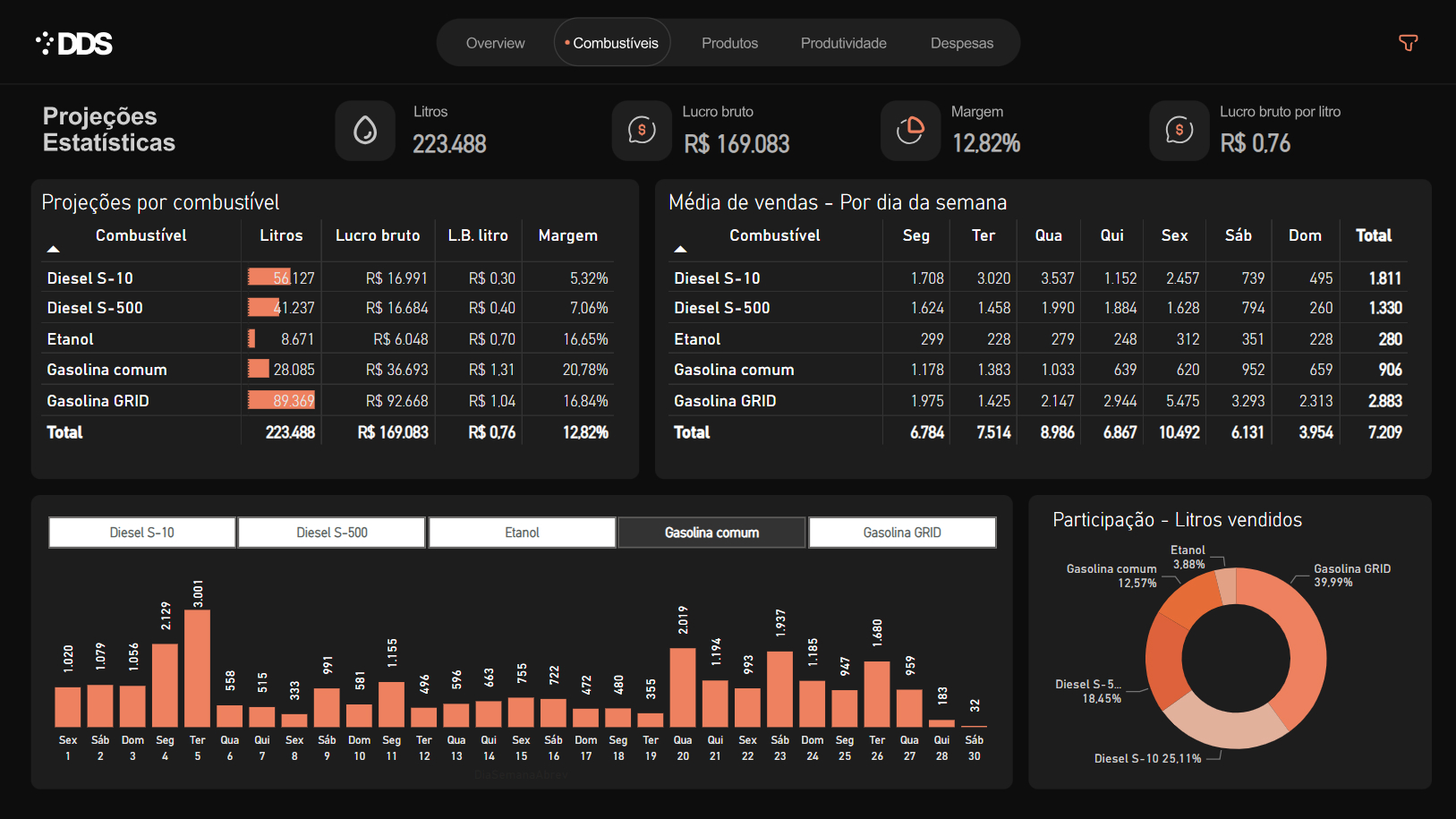Sort the weekday table by Sáb
The height and width of the screenshot is (819, 1456).
(1238, 235)
